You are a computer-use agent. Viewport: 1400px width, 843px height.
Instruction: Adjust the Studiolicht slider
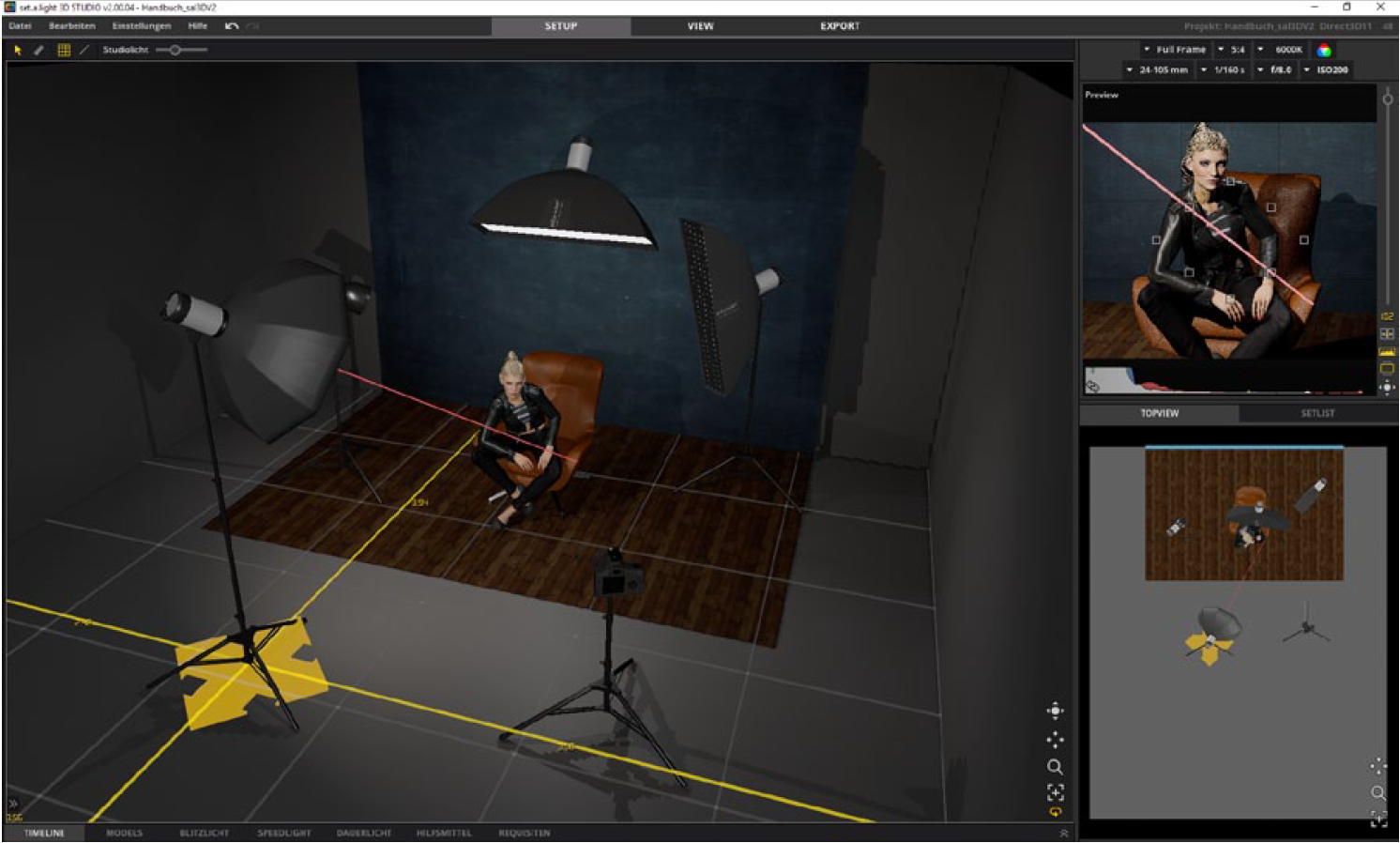point(175,51)
